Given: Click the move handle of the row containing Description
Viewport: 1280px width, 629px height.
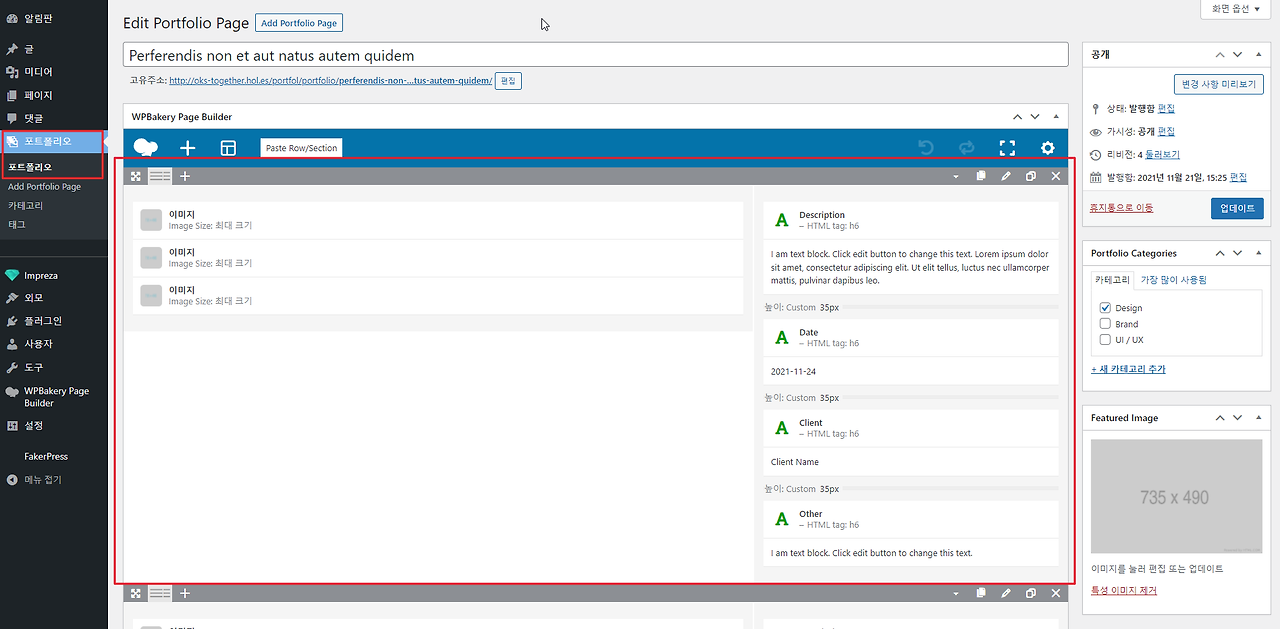Looking at the screenshot, I should (x=136, y=176).
